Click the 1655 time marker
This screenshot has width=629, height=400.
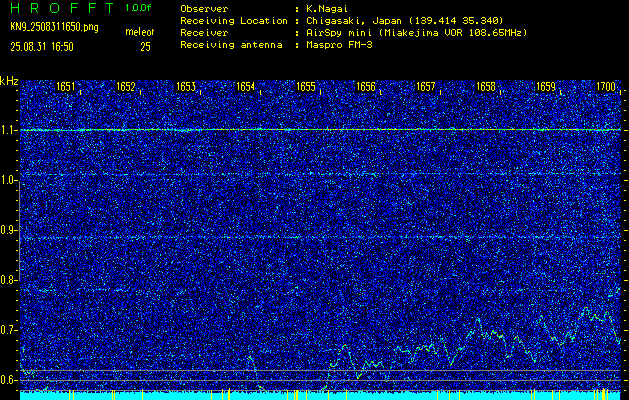(x=306, y=87)
